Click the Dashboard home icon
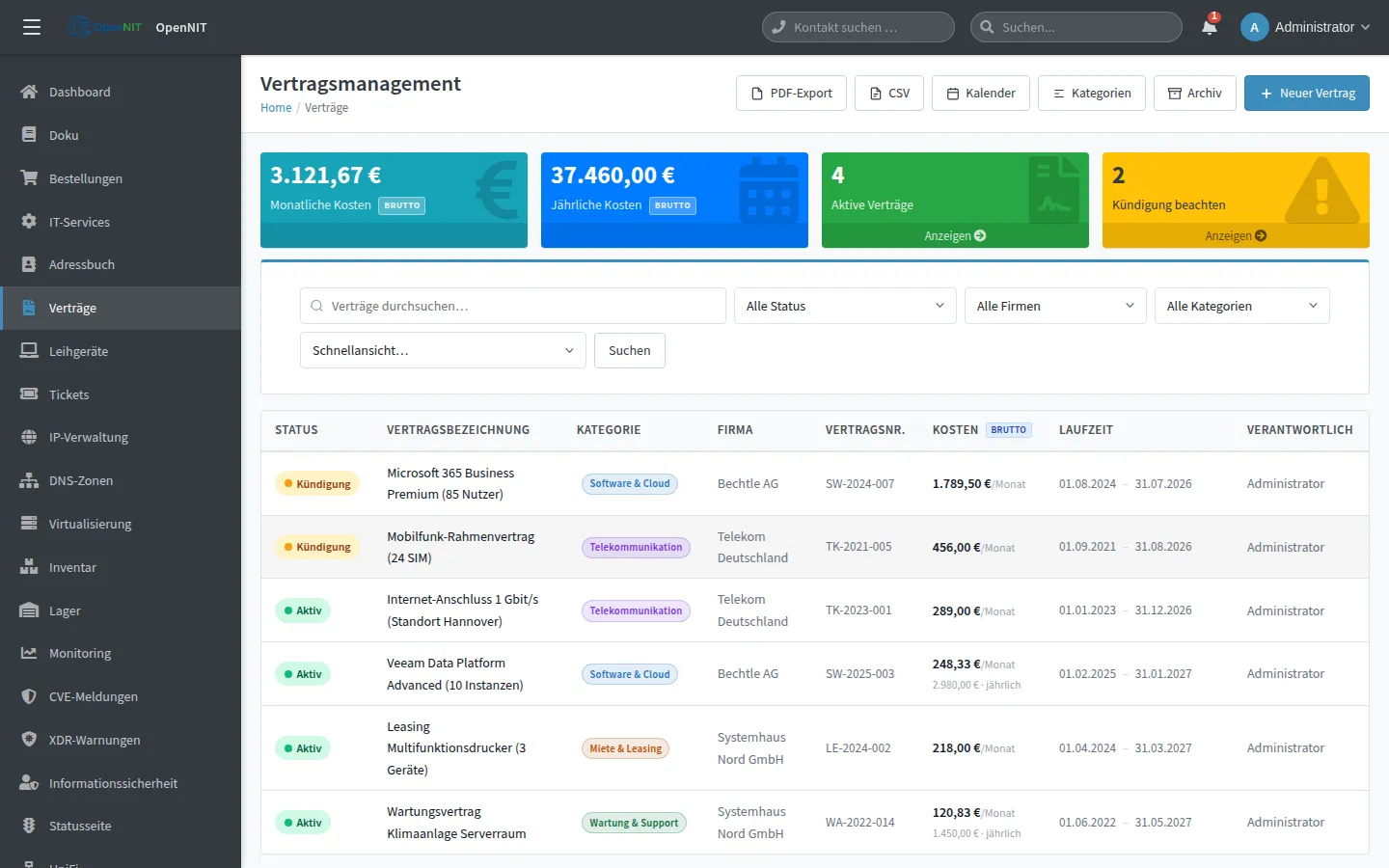 click(29, 92)
